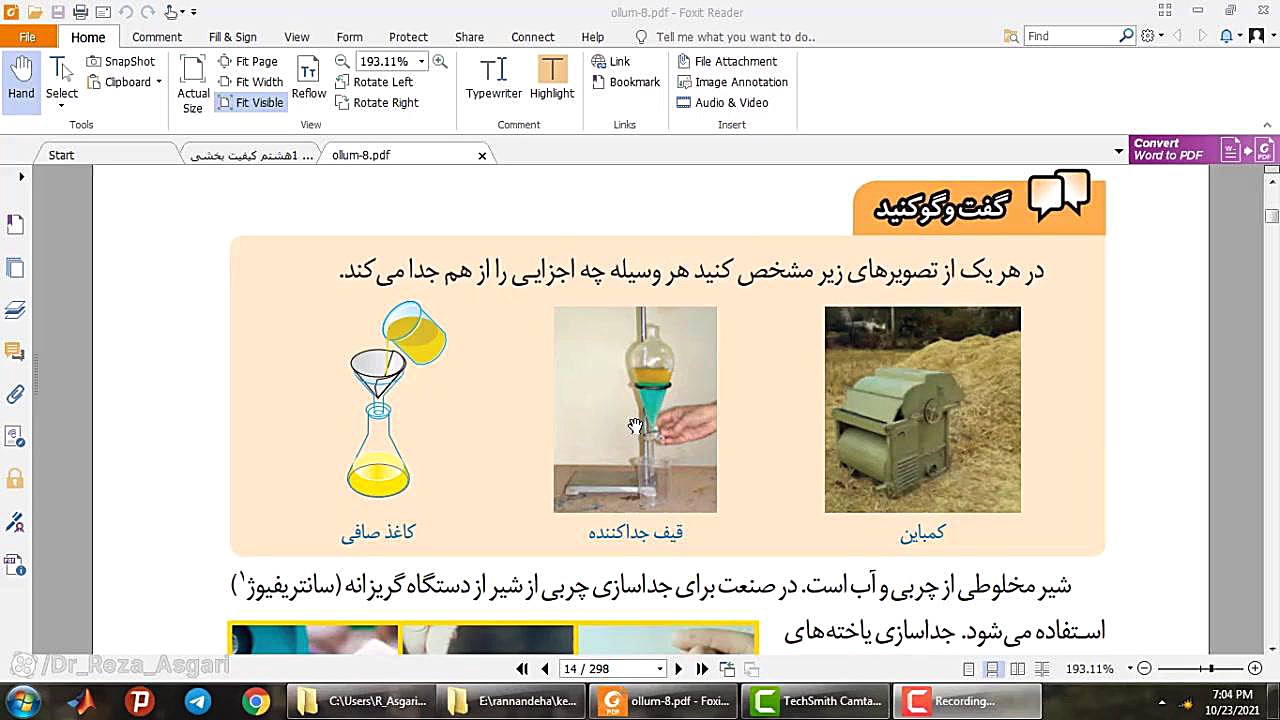Open the Clipboard dropdown
This screenshot has width=1280, height=720.
click(x=124, y=82)
